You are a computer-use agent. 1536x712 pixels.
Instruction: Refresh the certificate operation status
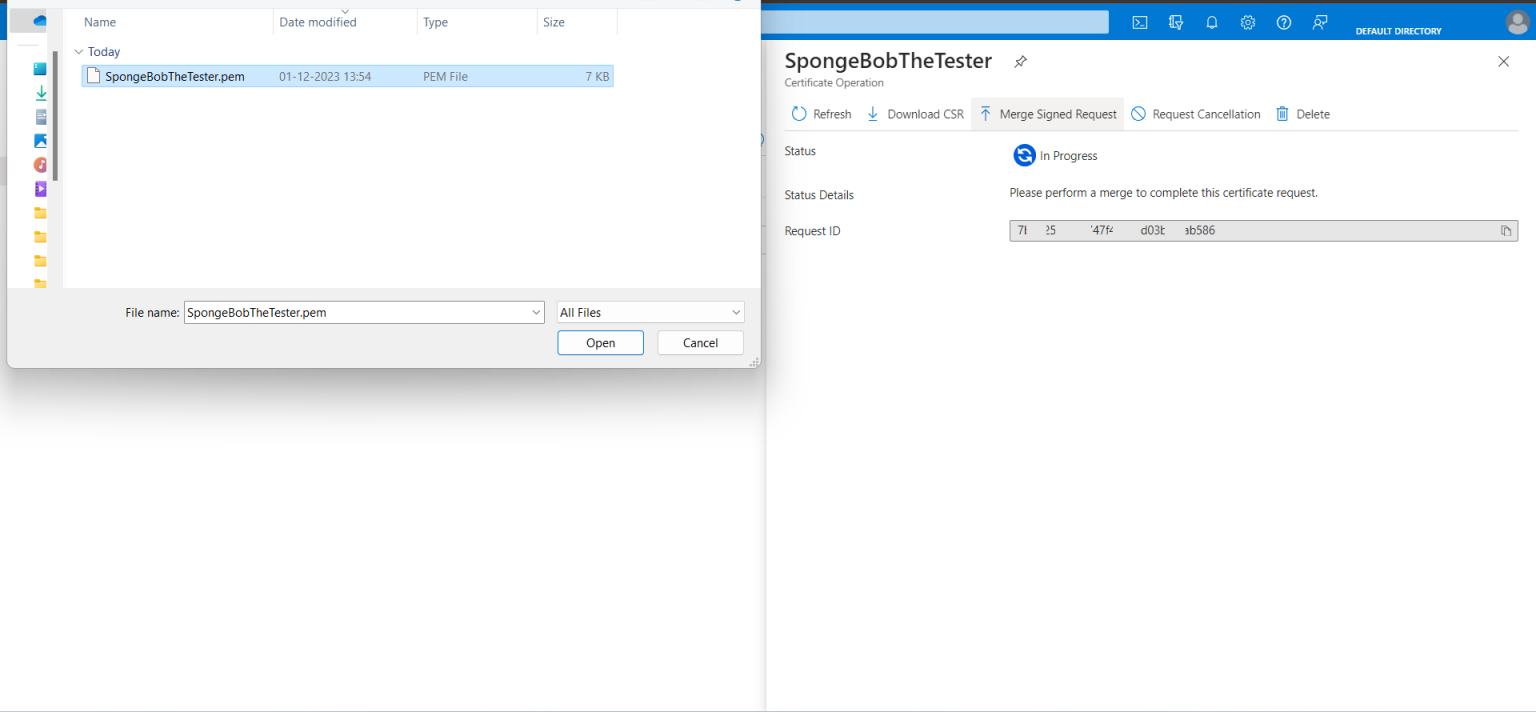[821, 114]
